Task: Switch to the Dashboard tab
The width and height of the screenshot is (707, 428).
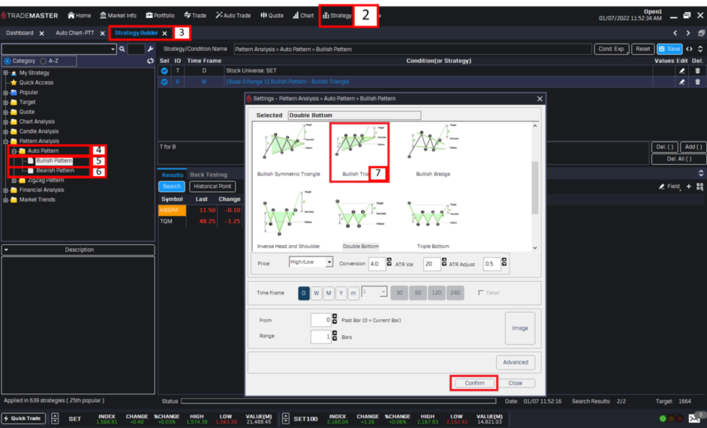Action: point(19,33)
